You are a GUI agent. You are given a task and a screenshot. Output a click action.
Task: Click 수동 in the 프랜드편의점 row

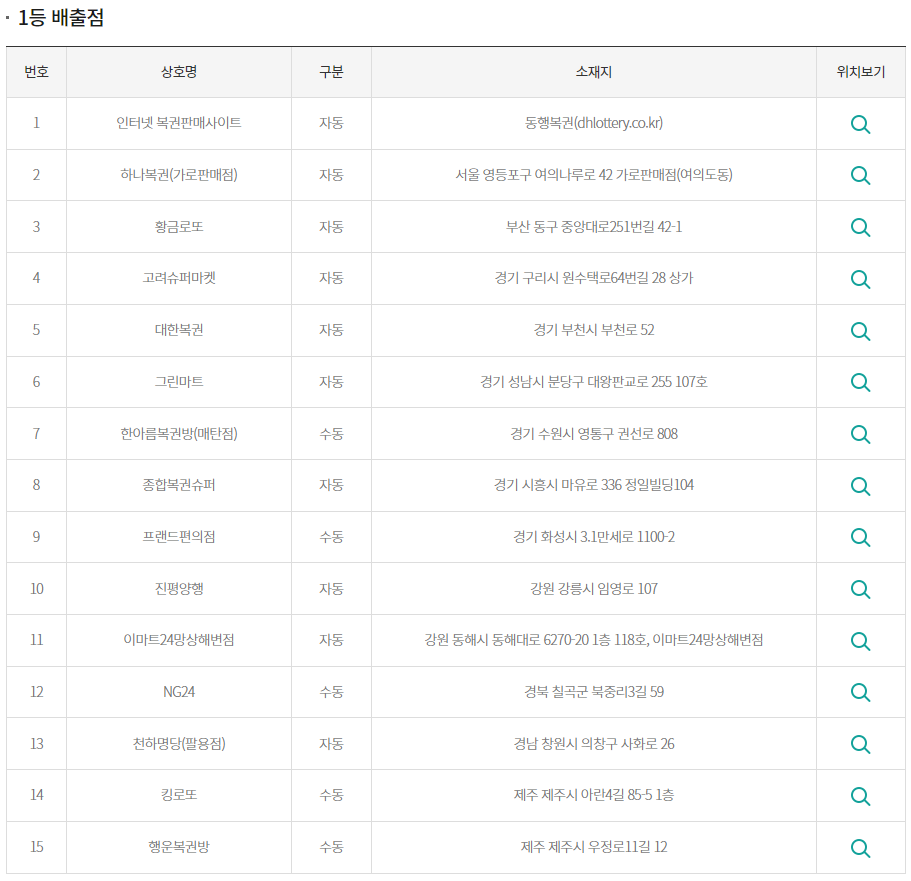click(331, 536)
